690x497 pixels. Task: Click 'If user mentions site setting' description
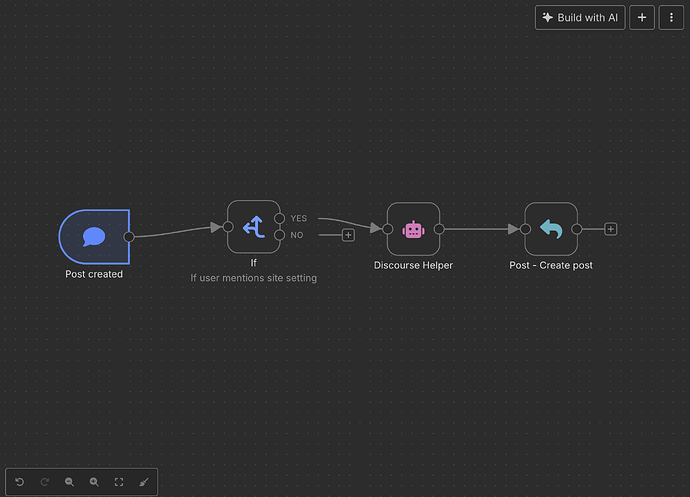(253, 278)
